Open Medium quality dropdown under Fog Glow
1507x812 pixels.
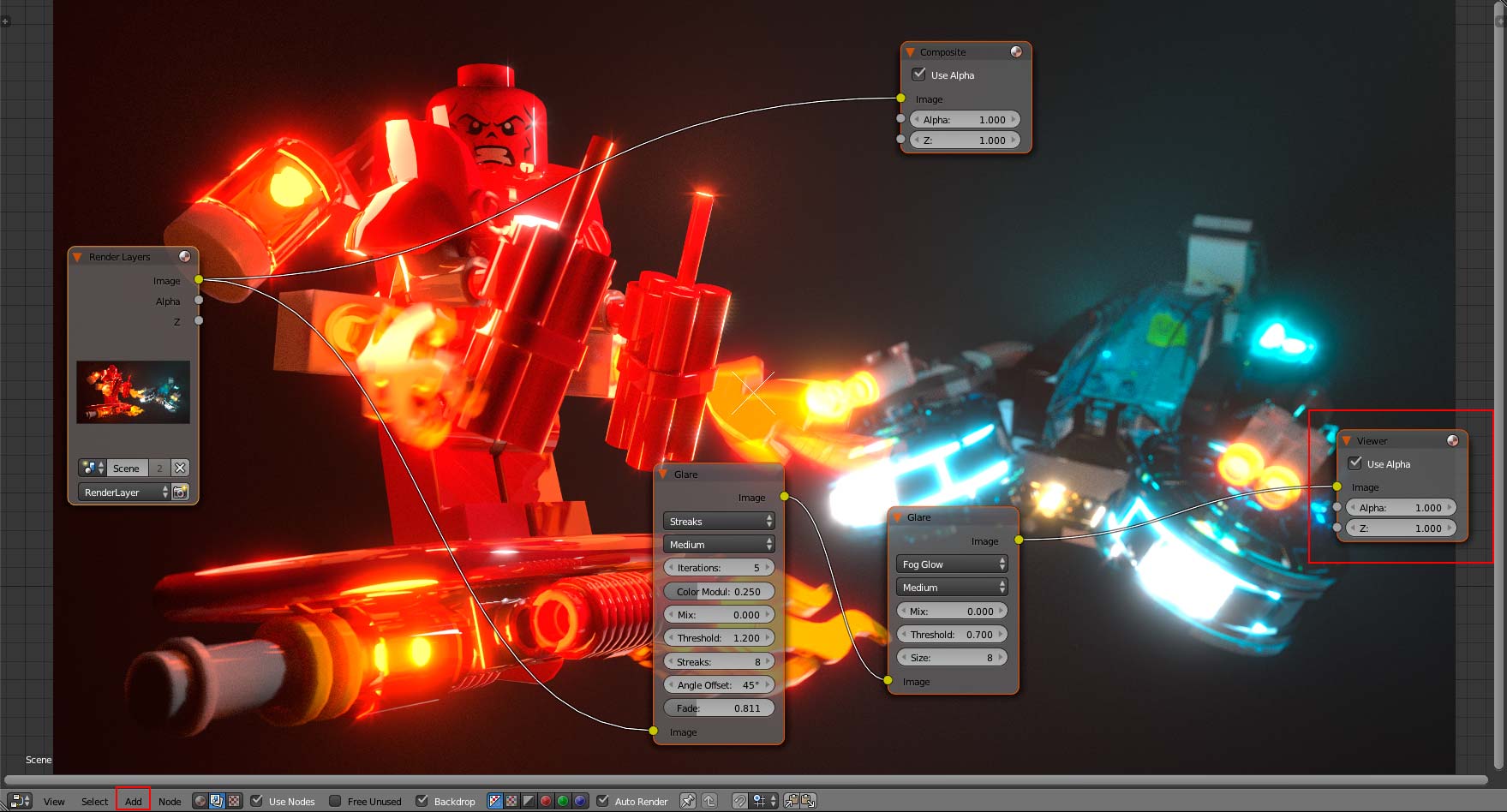(x=952, y=587)
